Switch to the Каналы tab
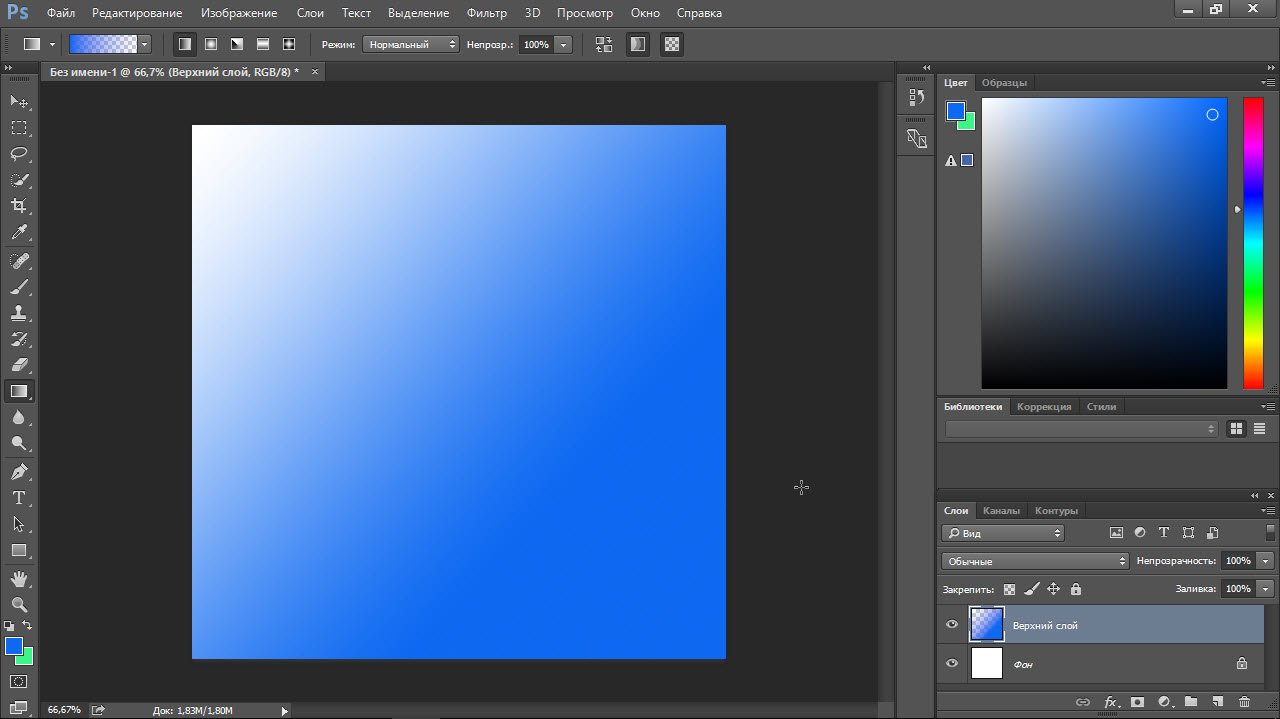Image resolution: width=1280 pixels, height=719 pixels. pos(1001,510)
